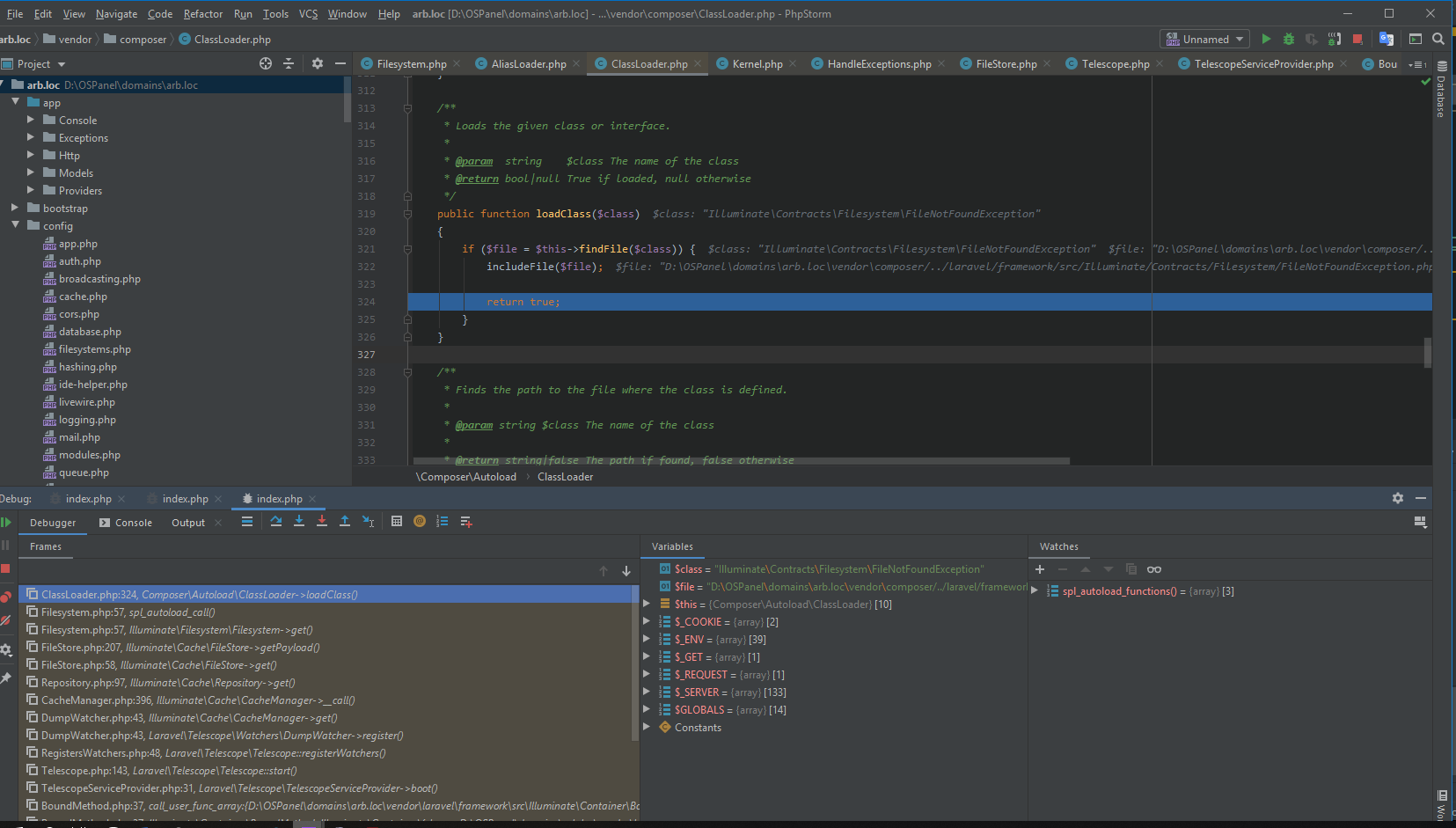
Task: Click the Search Everywhere magnifier icon
Action: click(1438, 40)
